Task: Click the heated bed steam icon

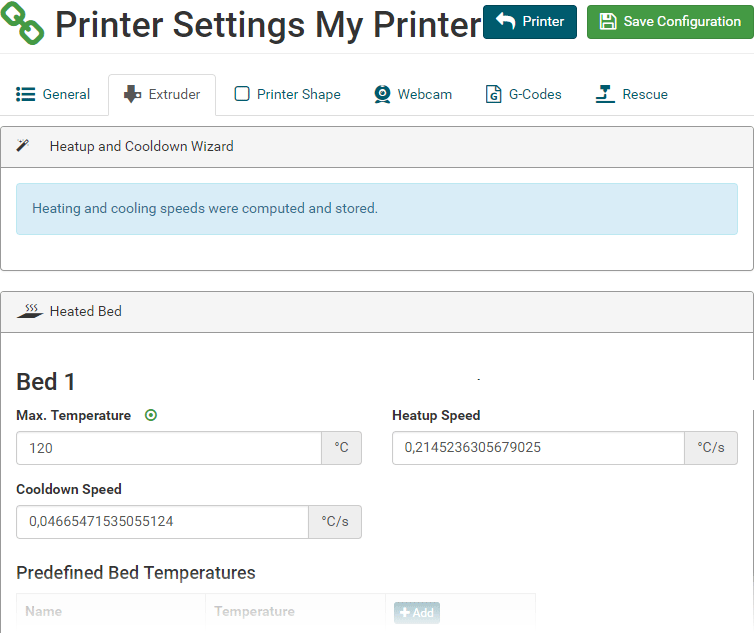Action: pos(30,311)
